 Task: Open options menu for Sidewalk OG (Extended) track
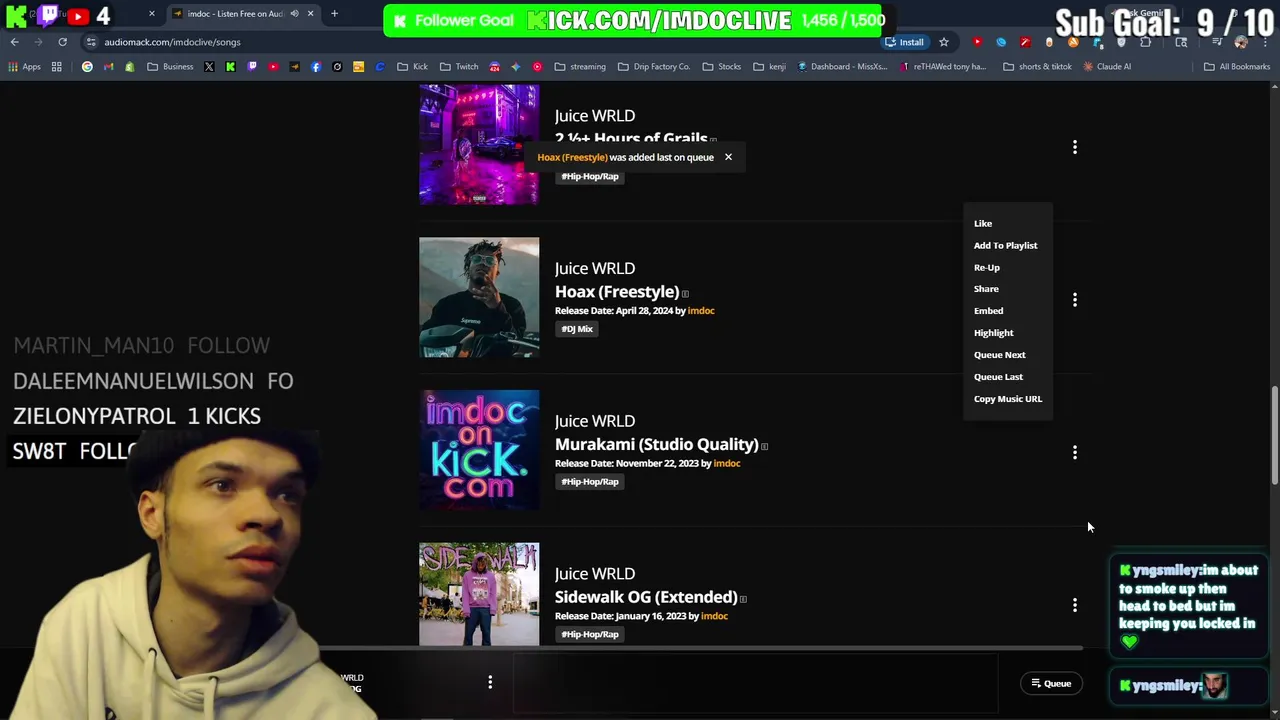click(x=1075, y=605)
